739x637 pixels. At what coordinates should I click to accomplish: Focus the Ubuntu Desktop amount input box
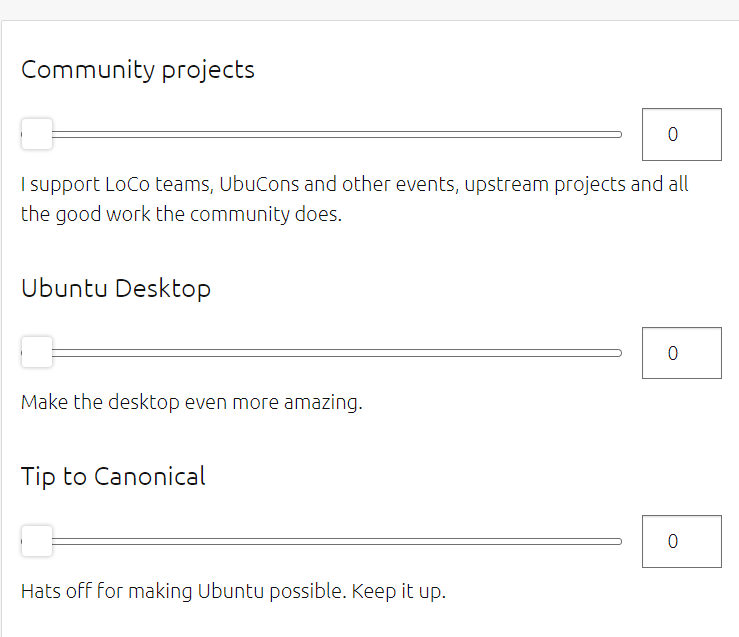681,353
